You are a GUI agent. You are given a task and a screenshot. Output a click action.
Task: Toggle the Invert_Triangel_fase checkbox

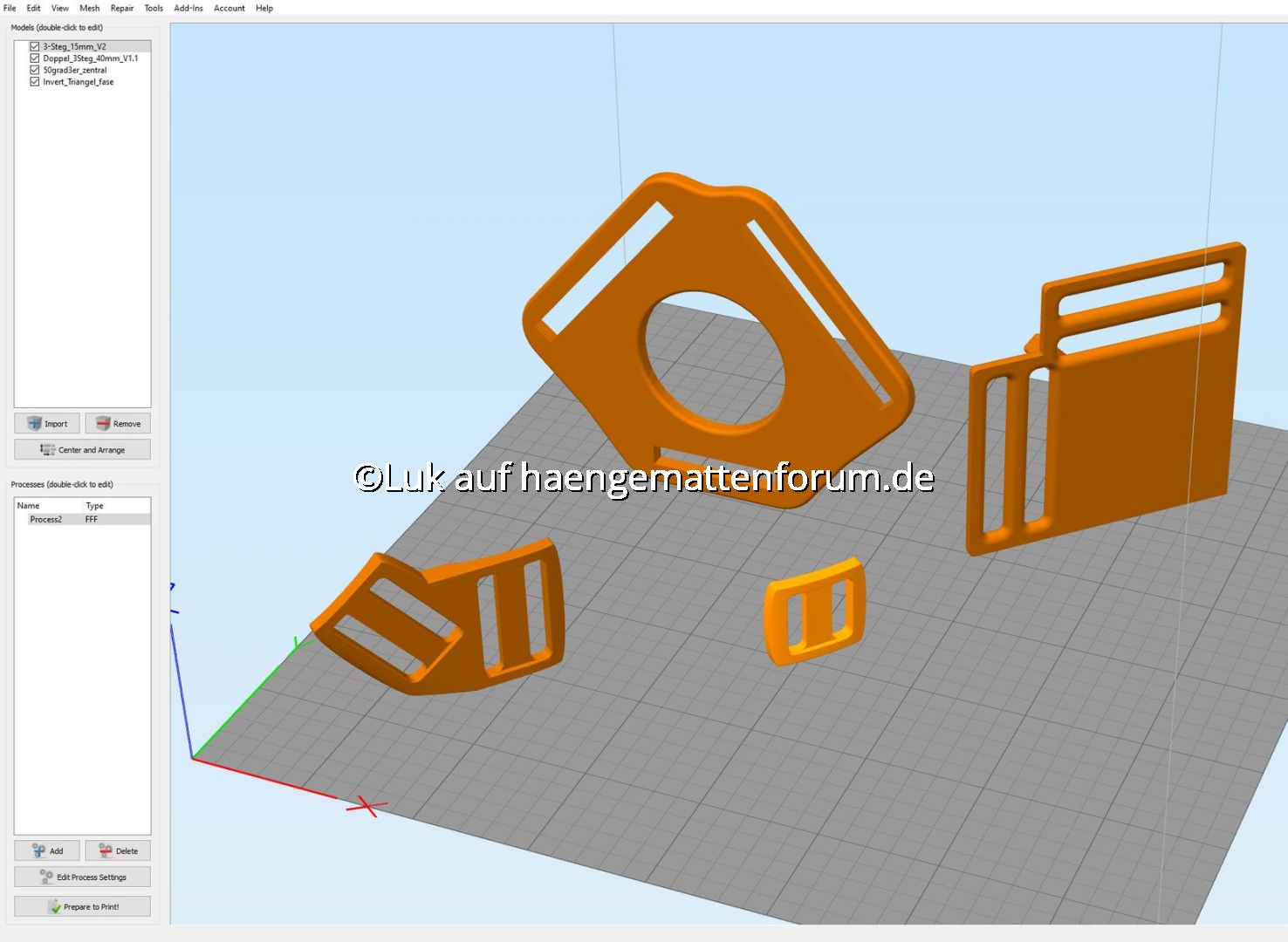coord(35,82)
